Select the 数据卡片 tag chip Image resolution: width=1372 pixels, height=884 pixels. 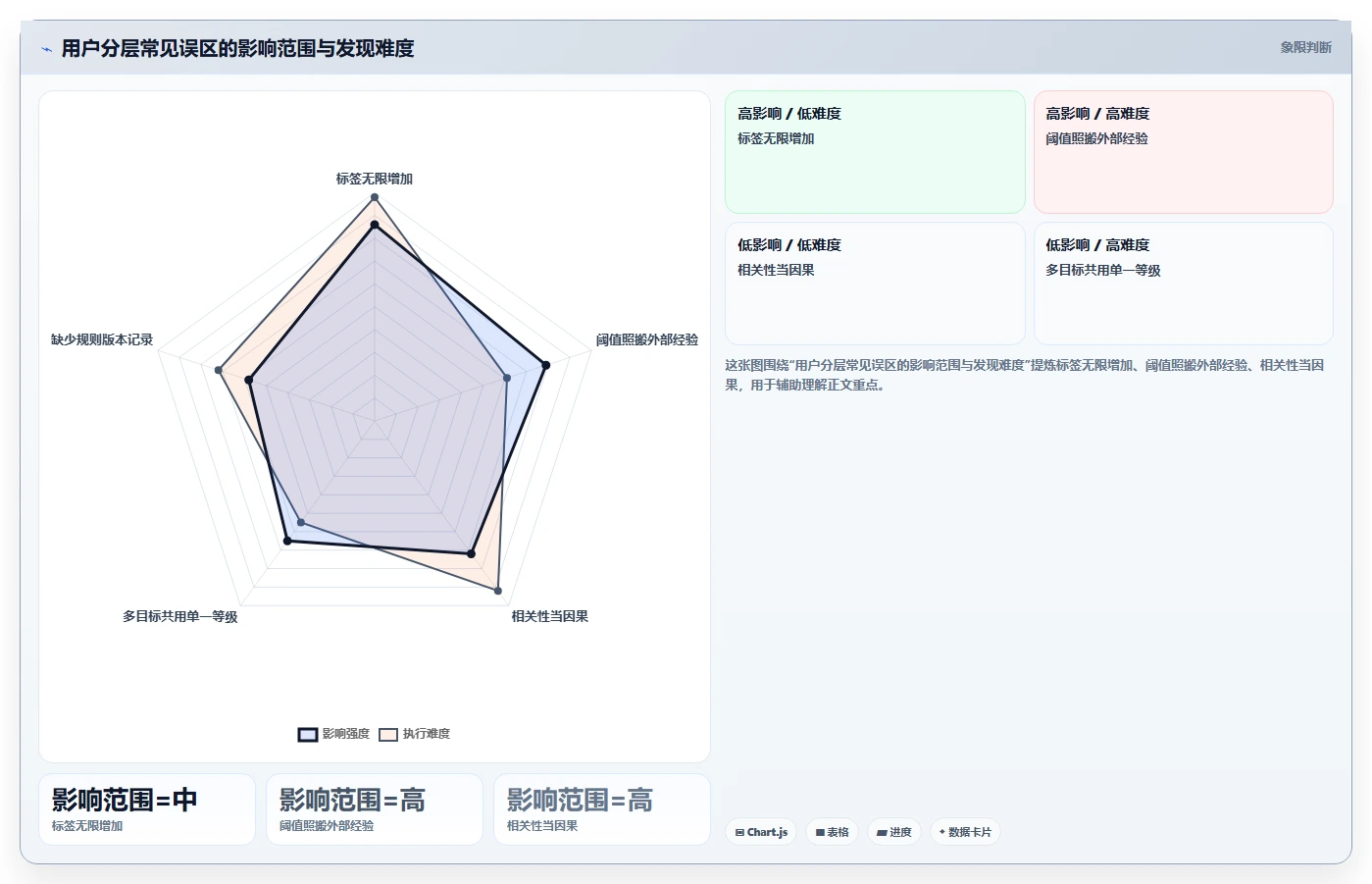click(965, 832)
